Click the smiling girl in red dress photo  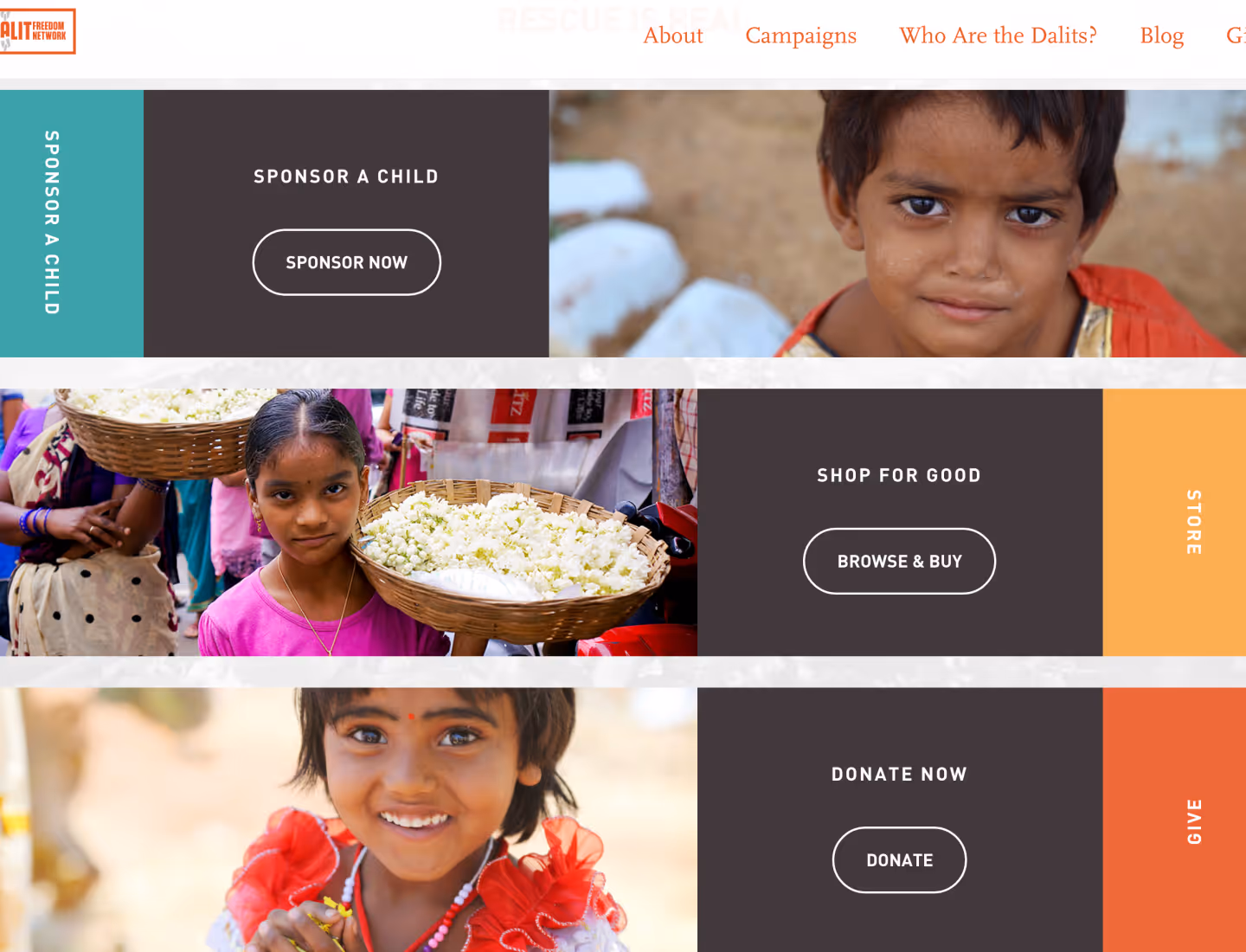click(349, 820)
